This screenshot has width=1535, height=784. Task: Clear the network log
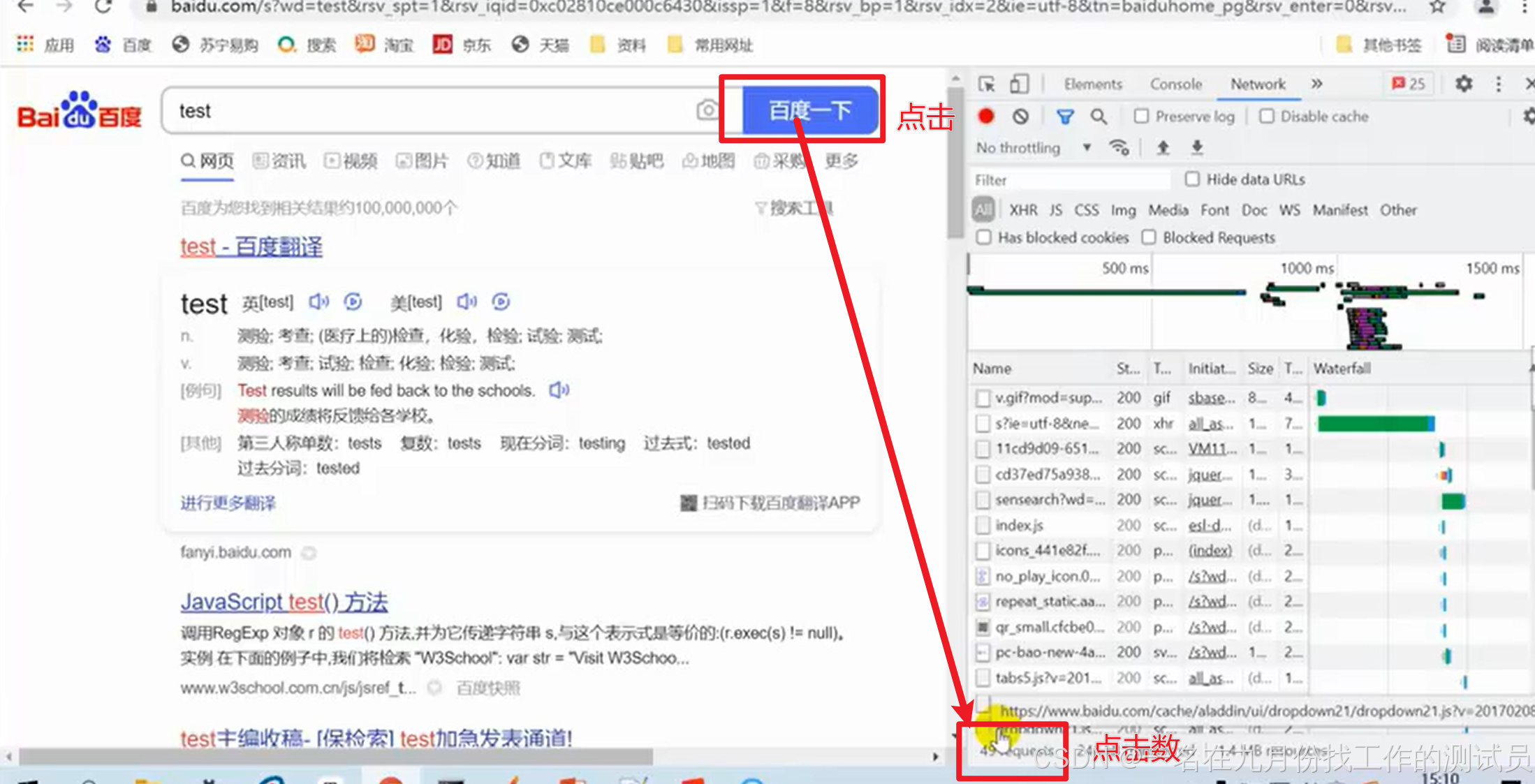pyautogui.click(x=1020, y=117)
